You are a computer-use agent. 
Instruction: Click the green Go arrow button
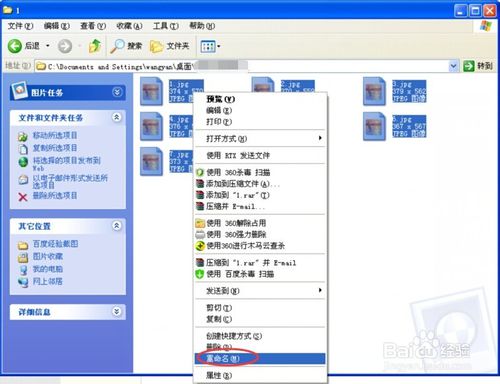(469, 66)
